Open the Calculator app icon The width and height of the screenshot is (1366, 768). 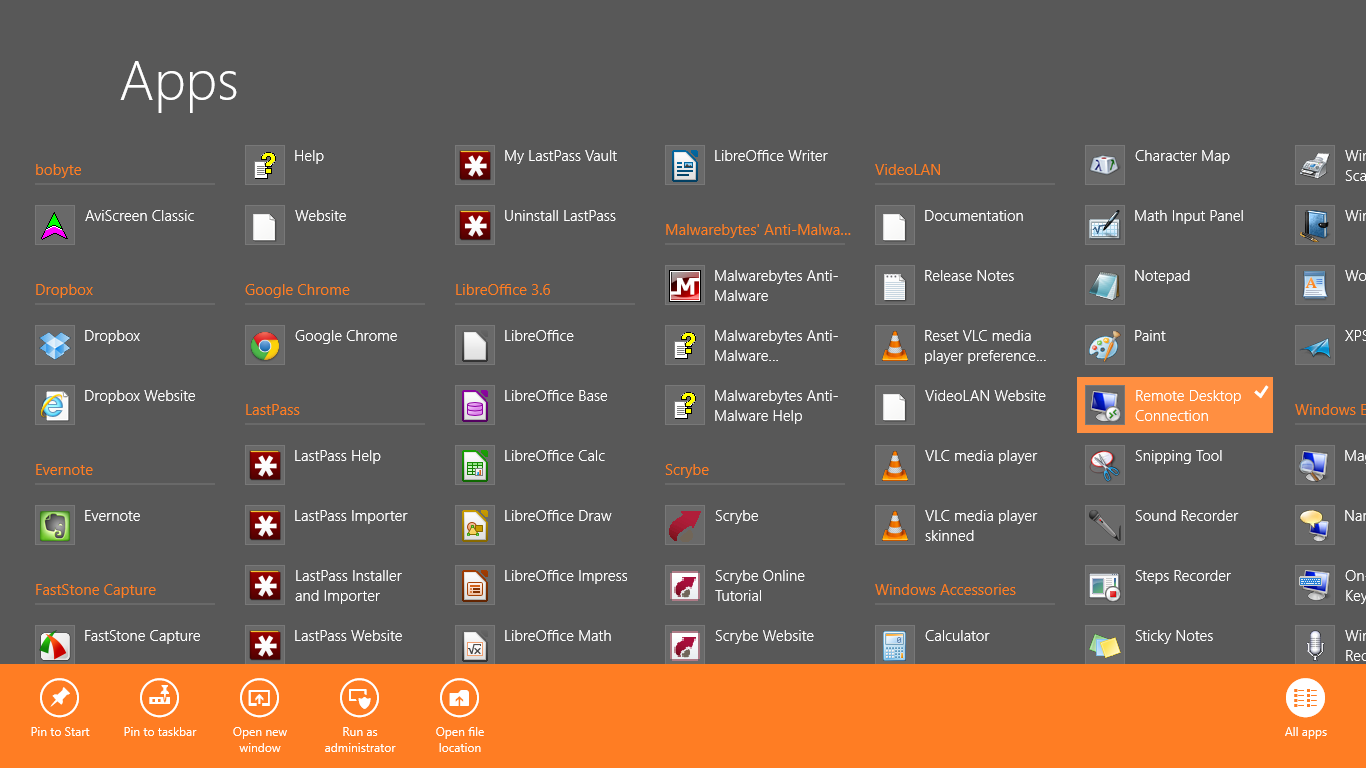895,646
